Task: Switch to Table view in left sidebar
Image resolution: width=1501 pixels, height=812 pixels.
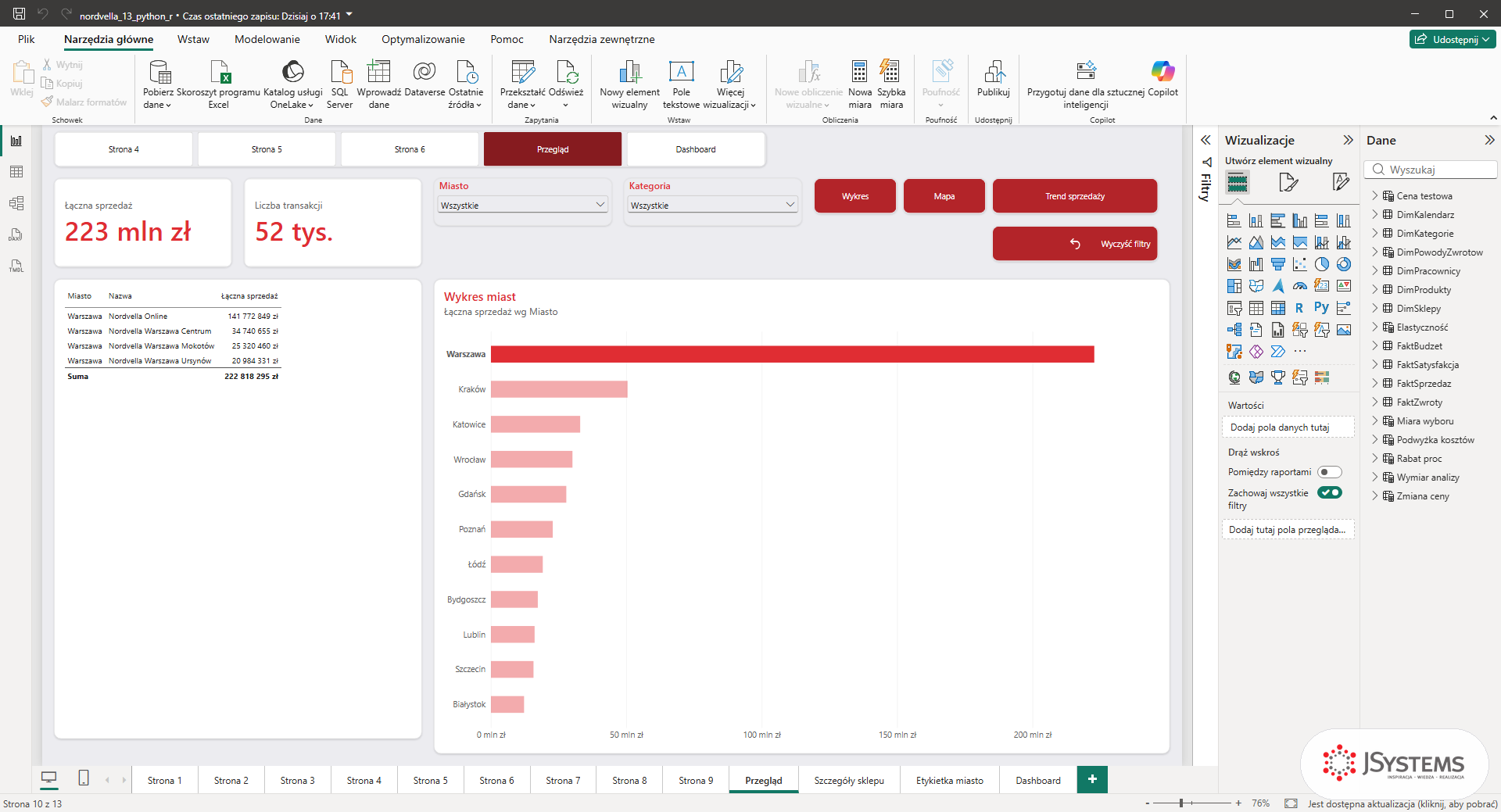Action: point(16,172)
